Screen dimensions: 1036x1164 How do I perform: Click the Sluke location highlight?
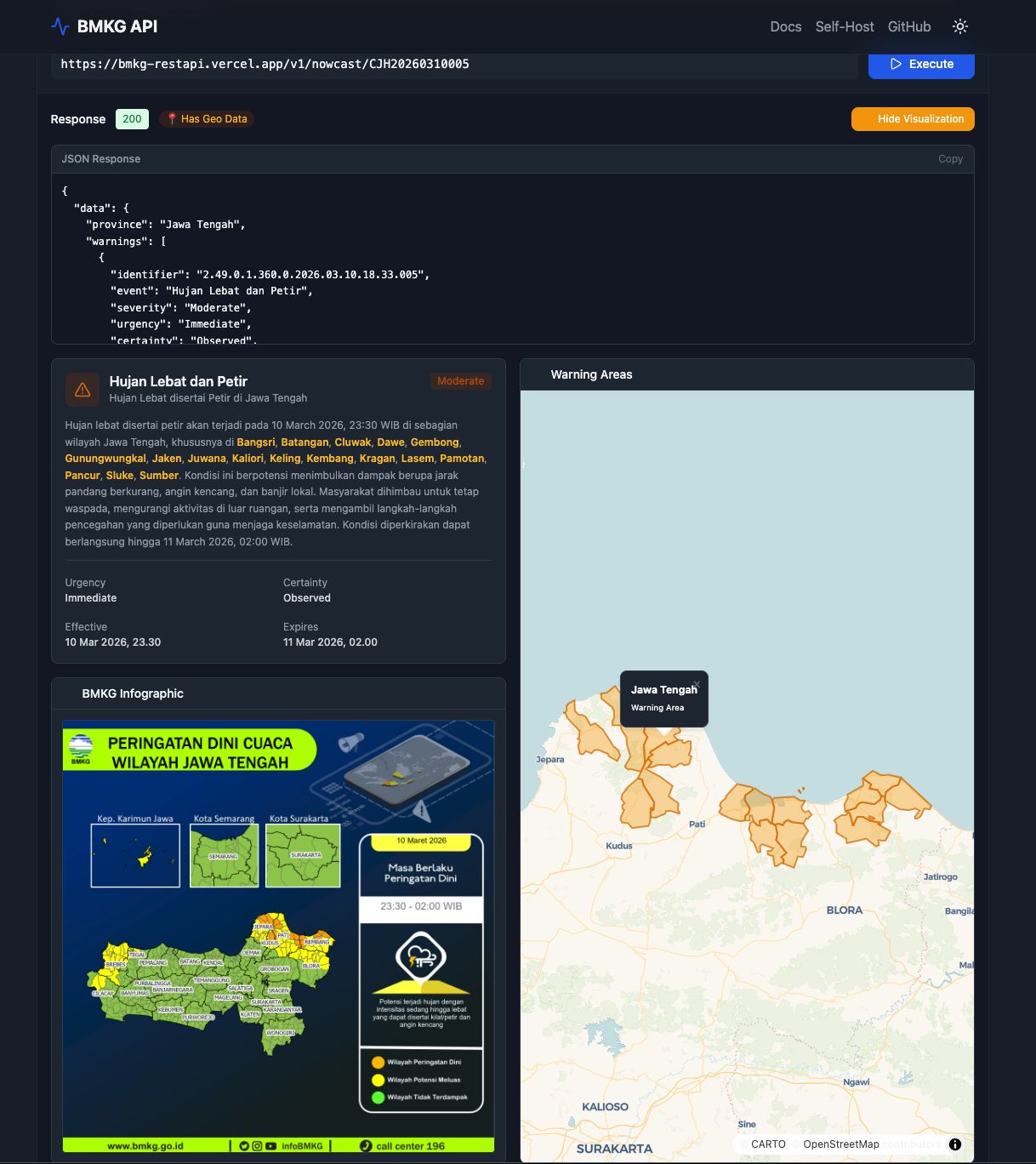(x=120, y=476)
